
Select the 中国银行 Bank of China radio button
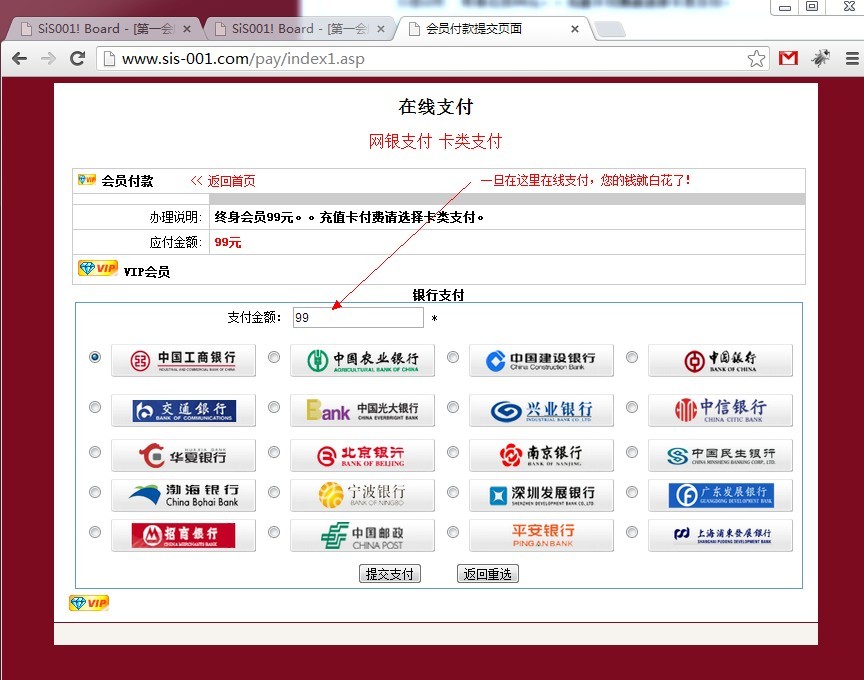(632, 357)
